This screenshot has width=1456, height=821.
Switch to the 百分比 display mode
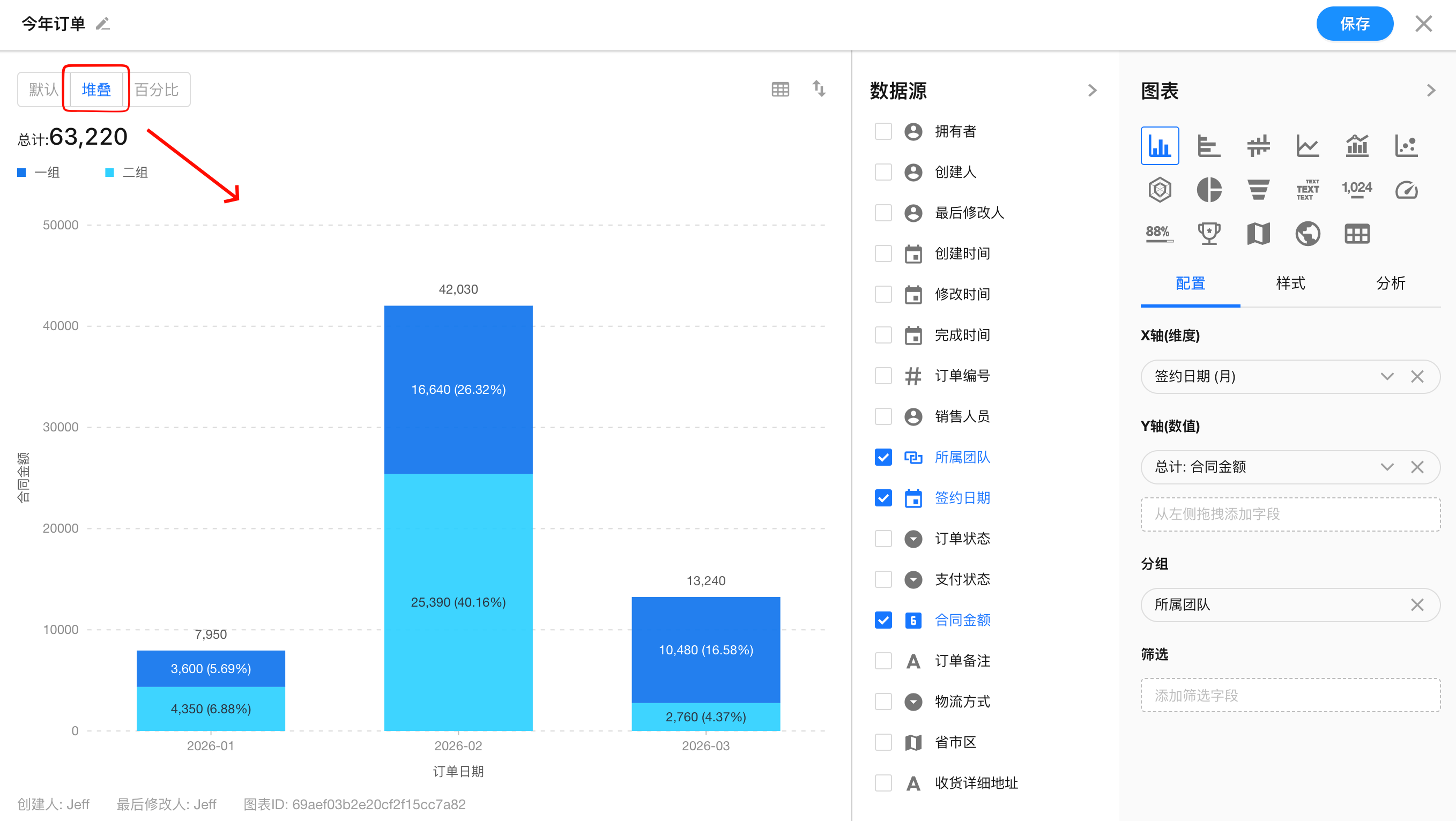(x=157, y=90)
